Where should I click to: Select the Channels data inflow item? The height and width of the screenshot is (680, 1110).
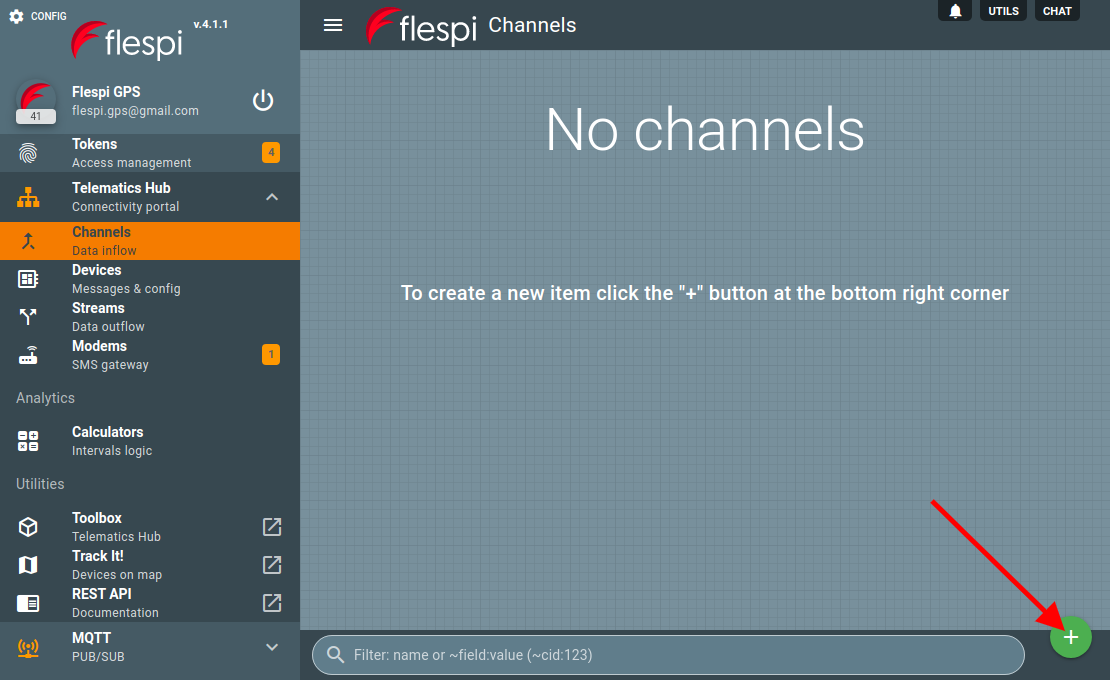[102, 241]
